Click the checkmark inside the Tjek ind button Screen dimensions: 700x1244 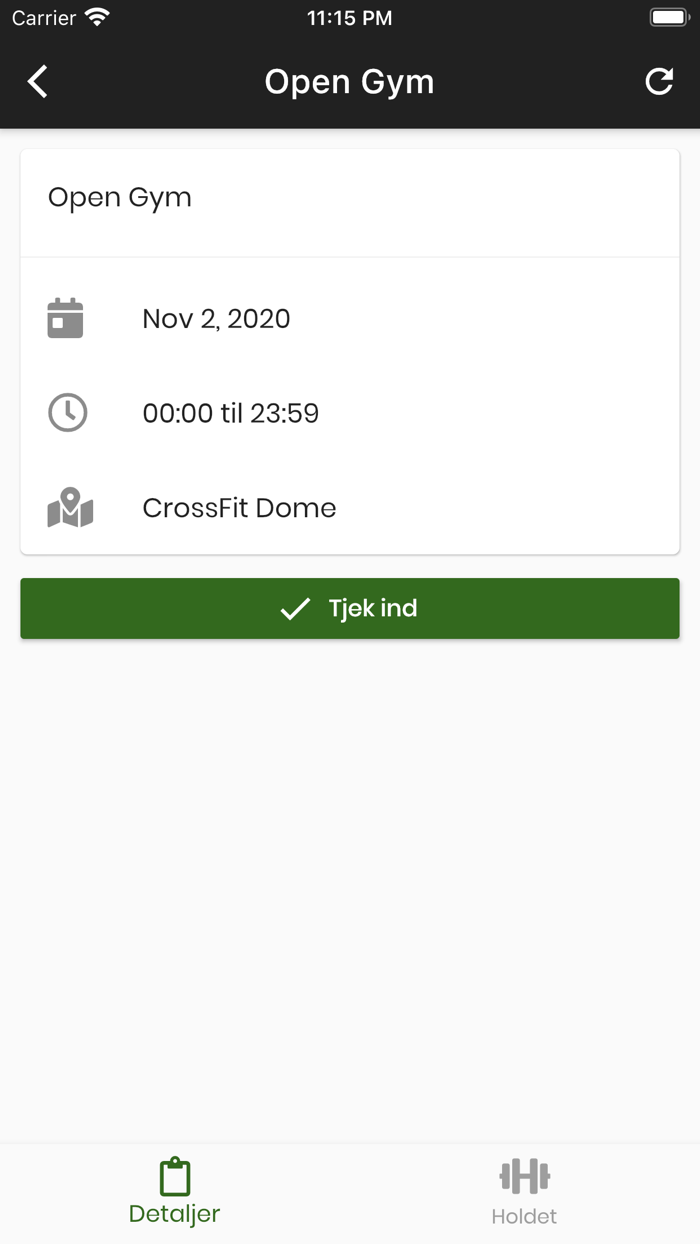point(294,608)
